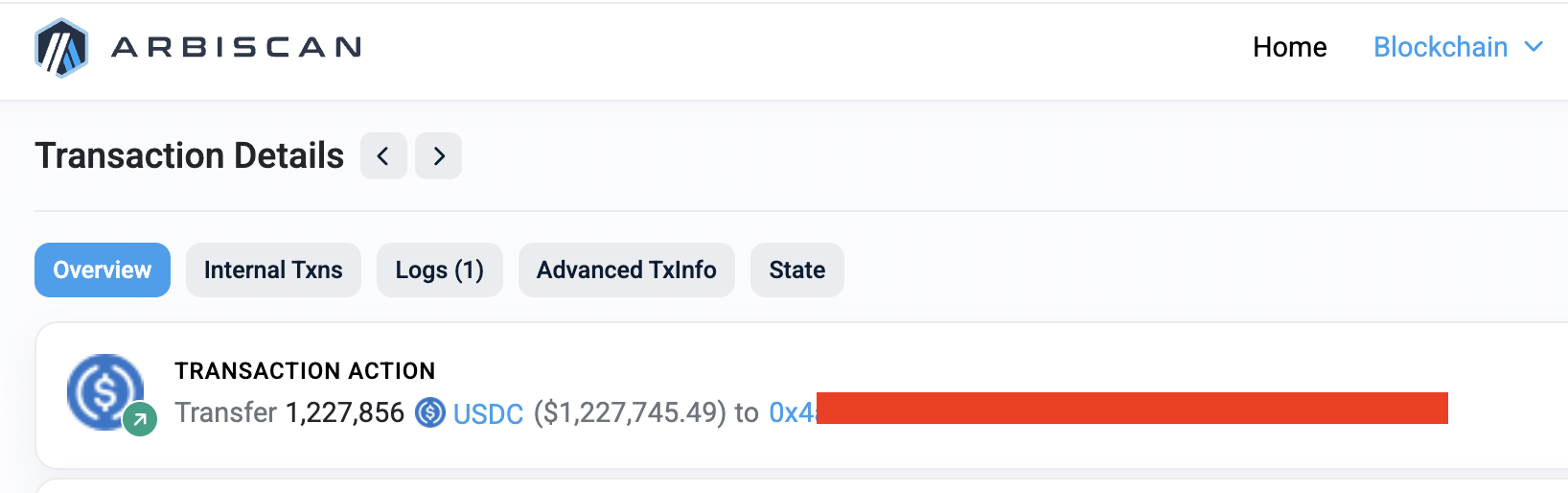Screen dimensions: 1568x493
Task: Select the Overview tab
Action: [x=103, y=270]
